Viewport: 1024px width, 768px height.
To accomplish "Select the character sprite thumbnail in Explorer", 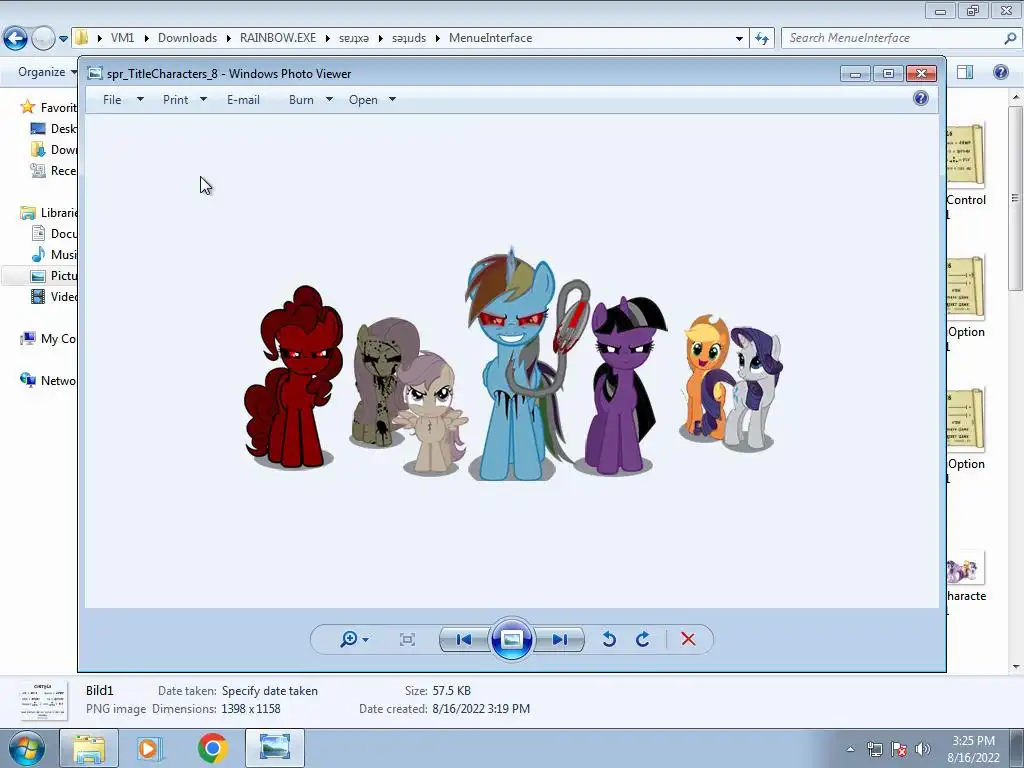I will click(966, 569).
